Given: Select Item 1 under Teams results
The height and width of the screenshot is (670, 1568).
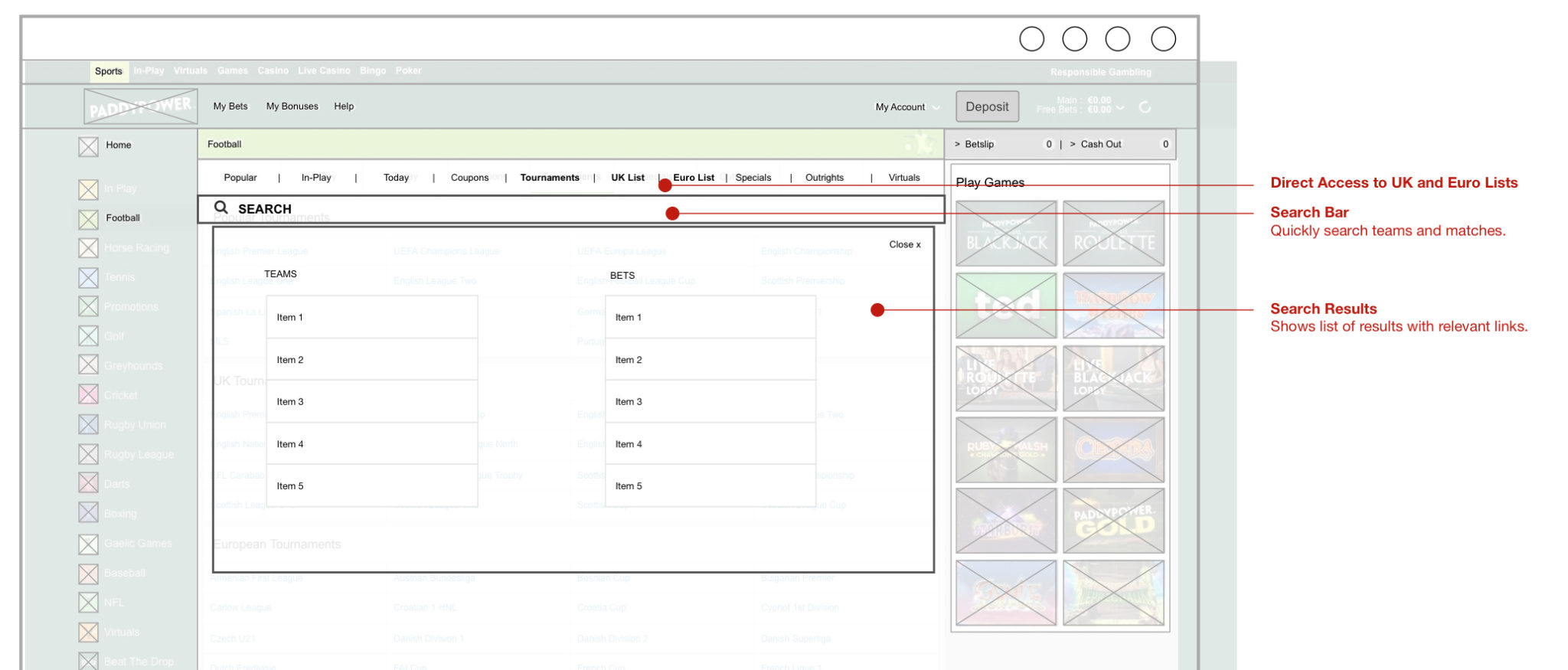Looking at the screenshot, I should coord(372,317).
